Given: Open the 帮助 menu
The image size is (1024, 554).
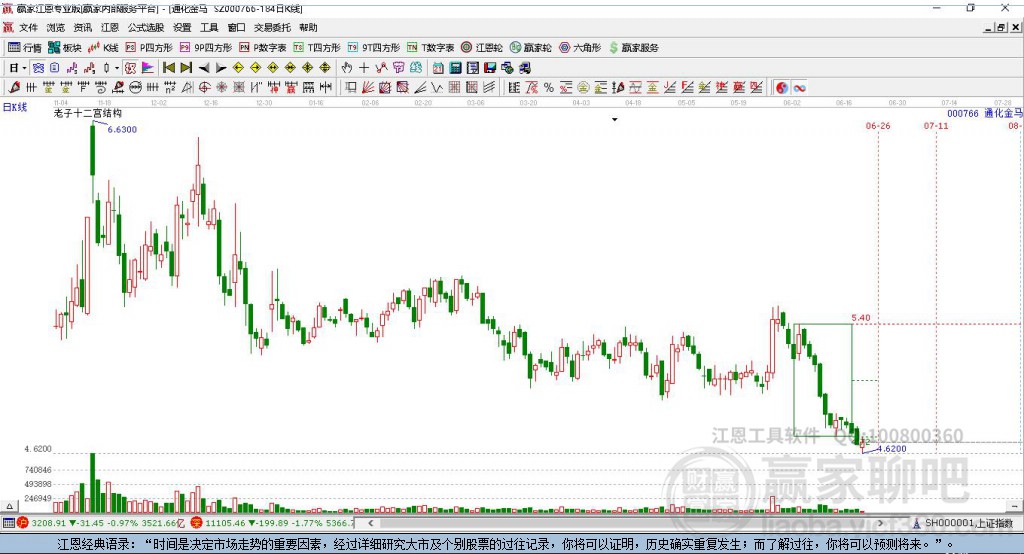Looking at the screenshot, I should click(x=308, y=27).
